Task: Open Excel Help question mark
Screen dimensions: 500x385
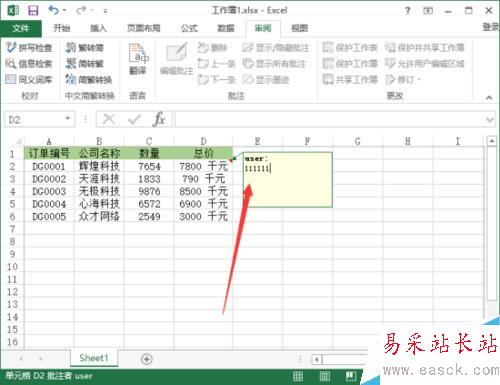Action: pos(407,11)
